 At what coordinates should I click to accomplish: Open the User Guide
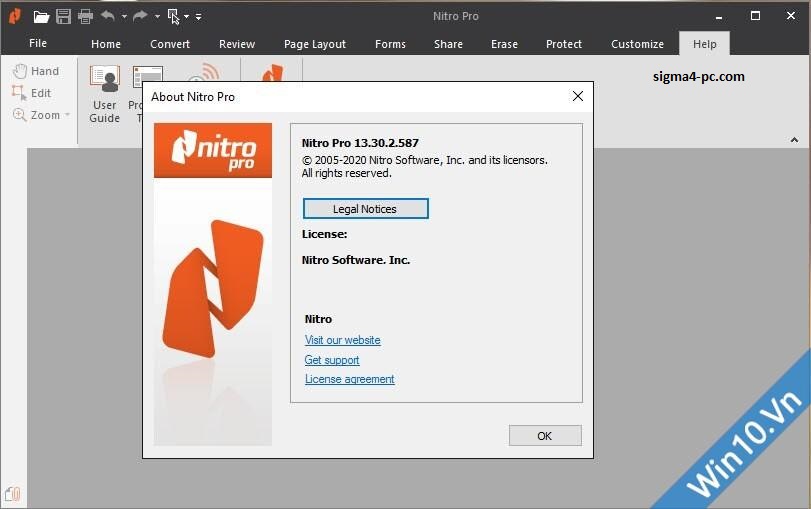[104, 94]
